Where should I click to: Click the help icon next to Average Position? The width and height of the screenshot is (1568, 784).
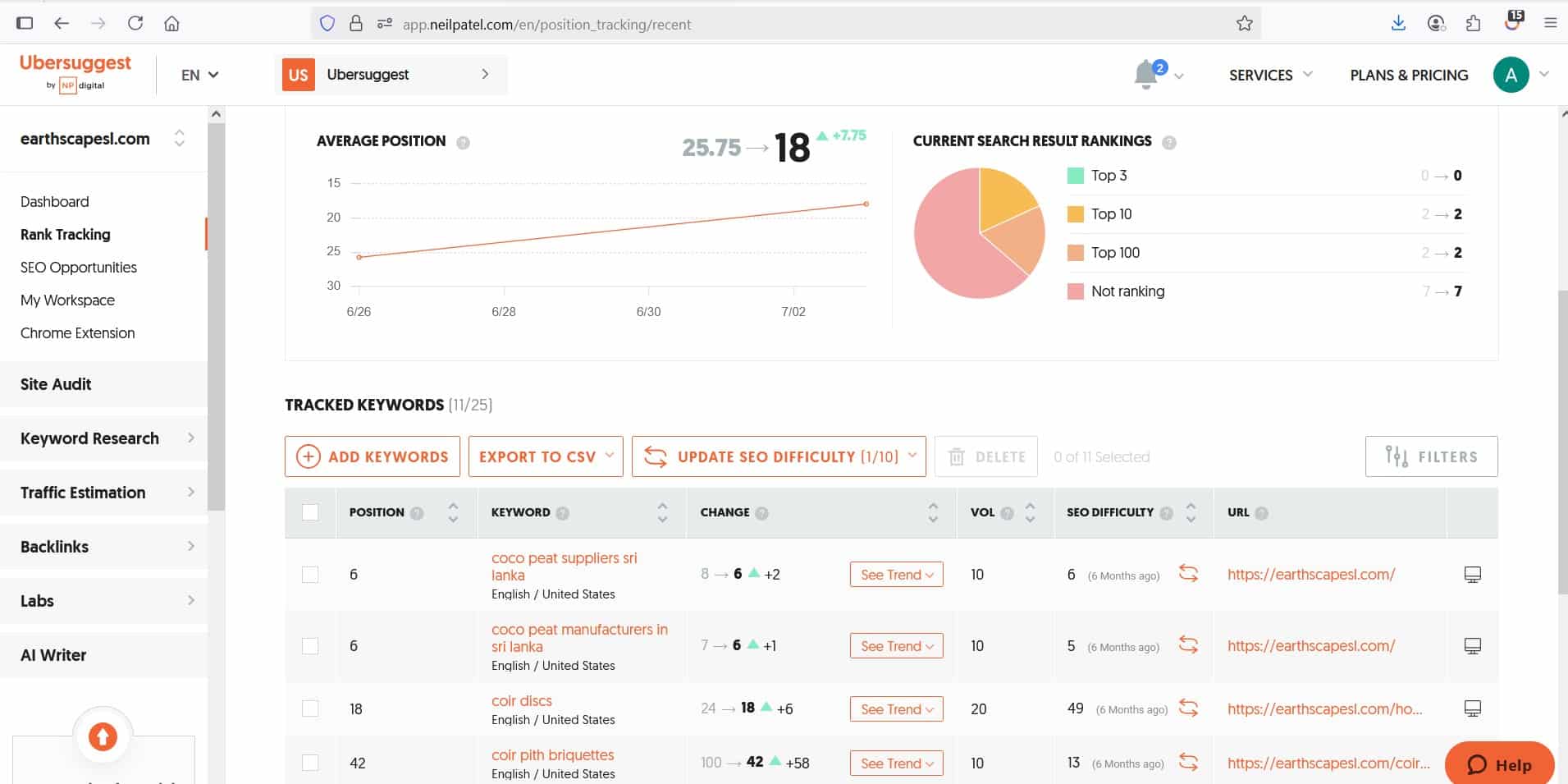click(463, 143)
